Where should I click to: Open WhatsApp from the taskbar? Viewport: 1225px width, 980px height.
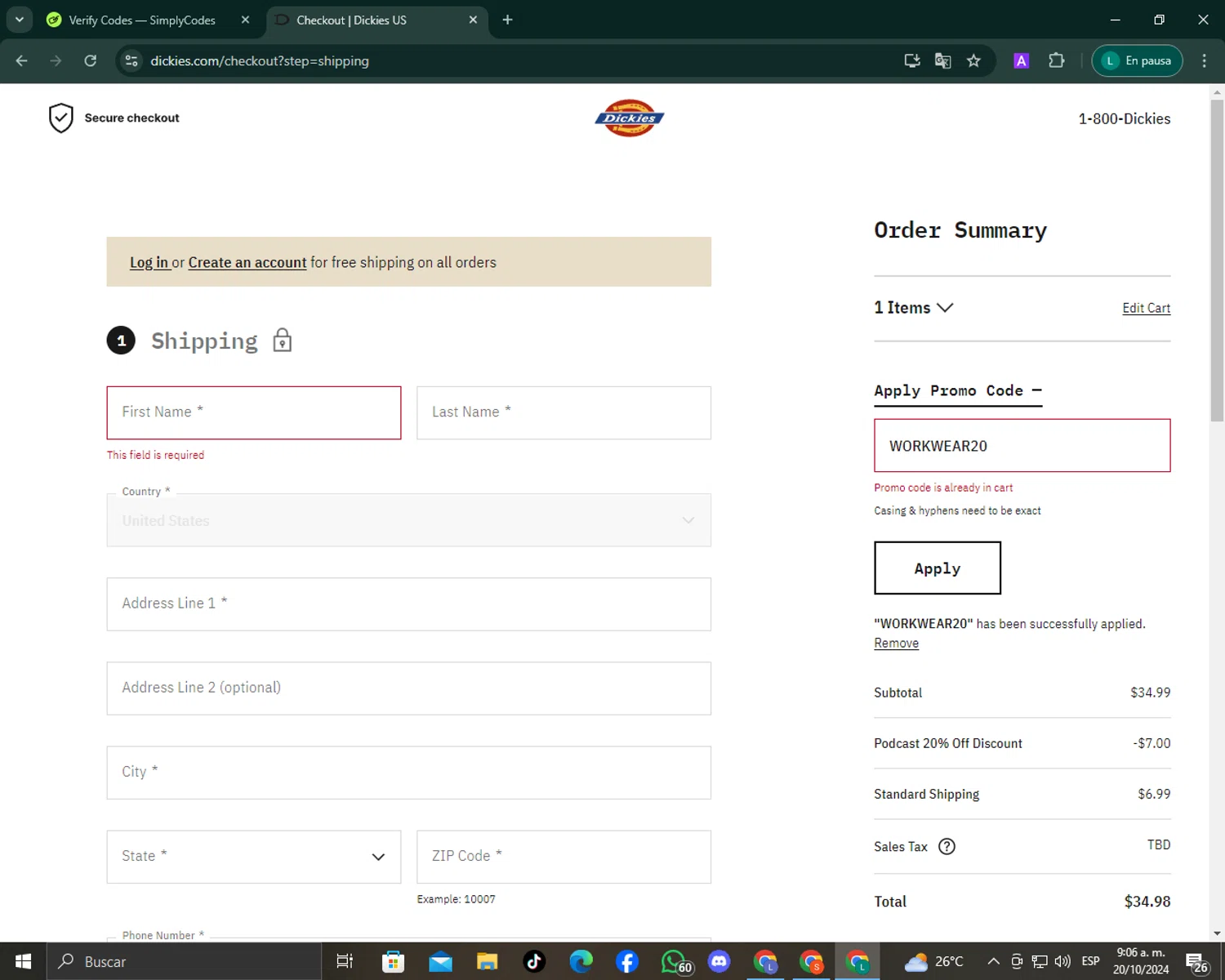pyautogui.click(x=675, y=962)
